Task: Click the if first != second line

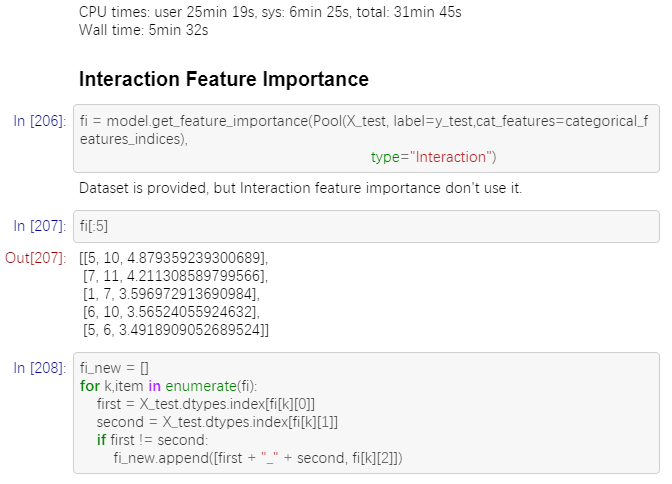Action: 152,440
